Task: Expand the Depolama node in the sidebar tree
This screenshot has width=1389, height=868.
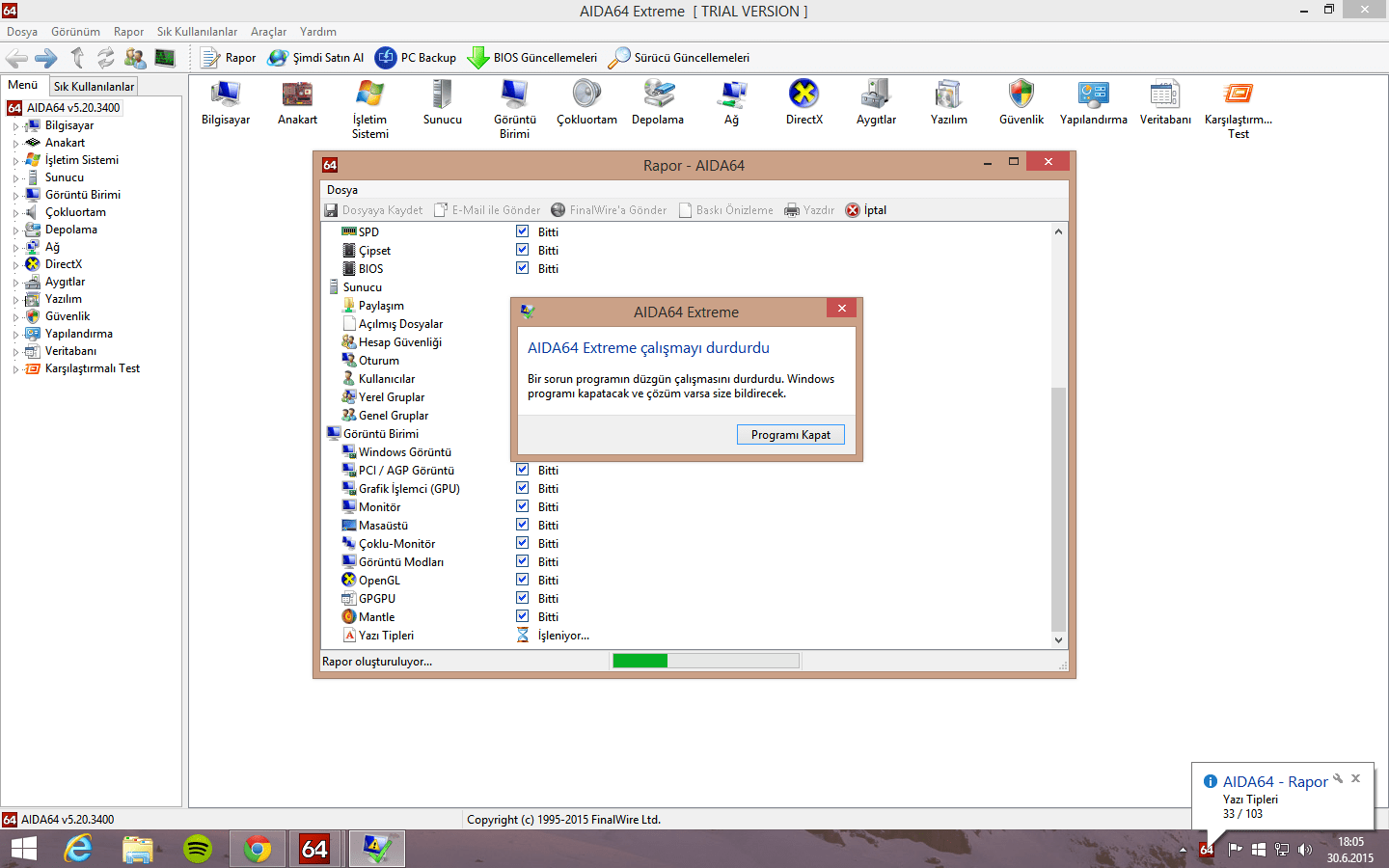Action: click(15, 230)
